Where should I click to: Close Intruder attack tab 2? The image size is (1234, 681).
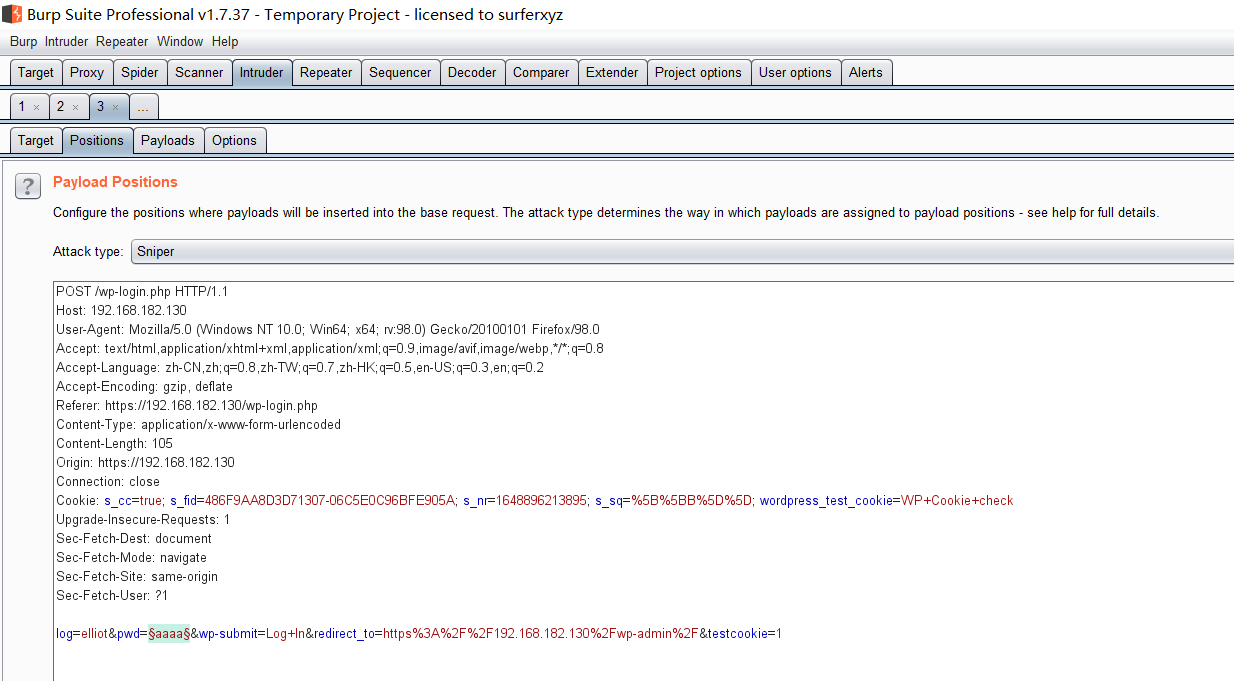point(76,107)
